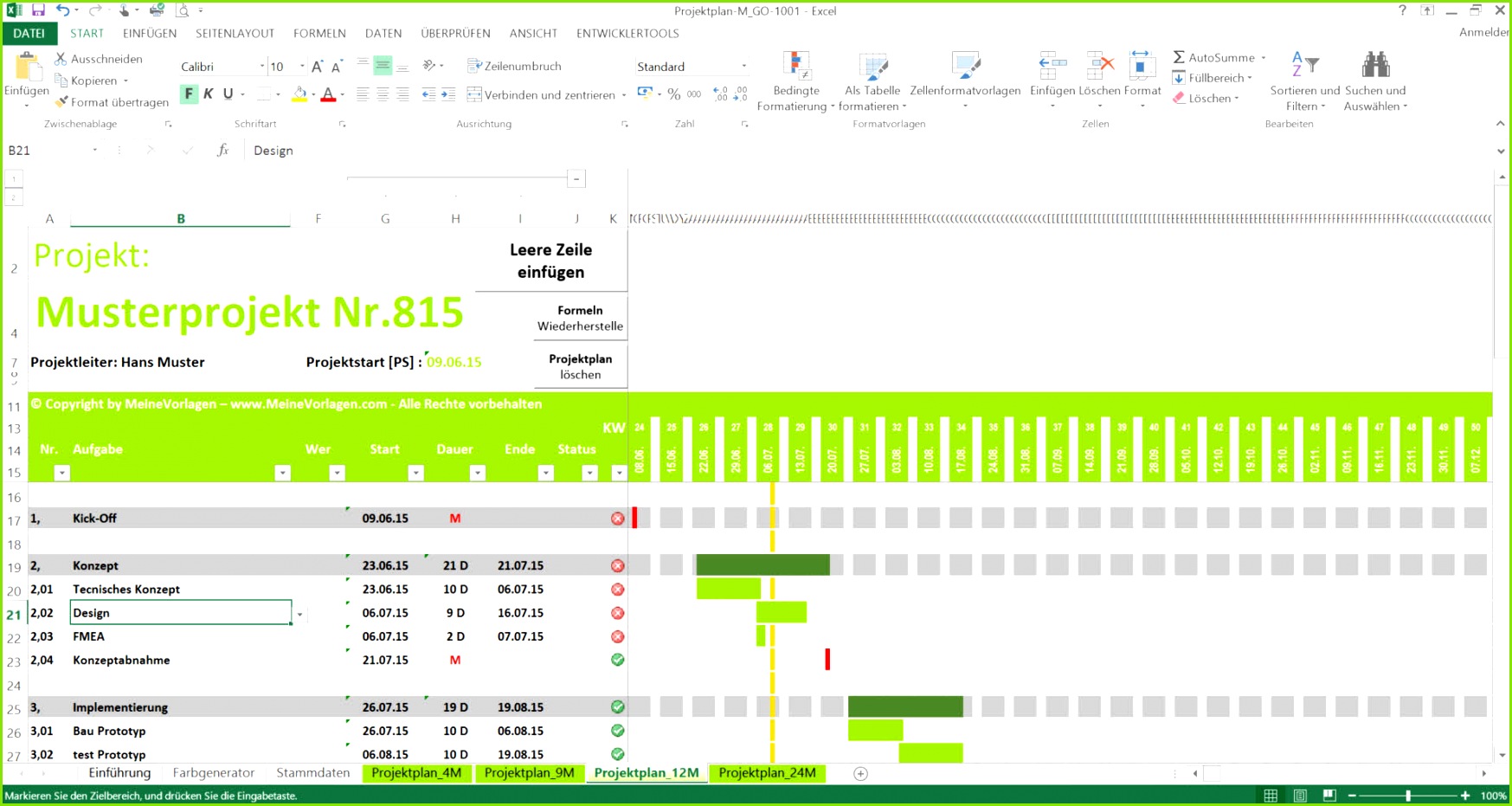Switch to the Projektplan_24M sheet tab
The width and height of the screenshot is (1512, 806).
767,772
